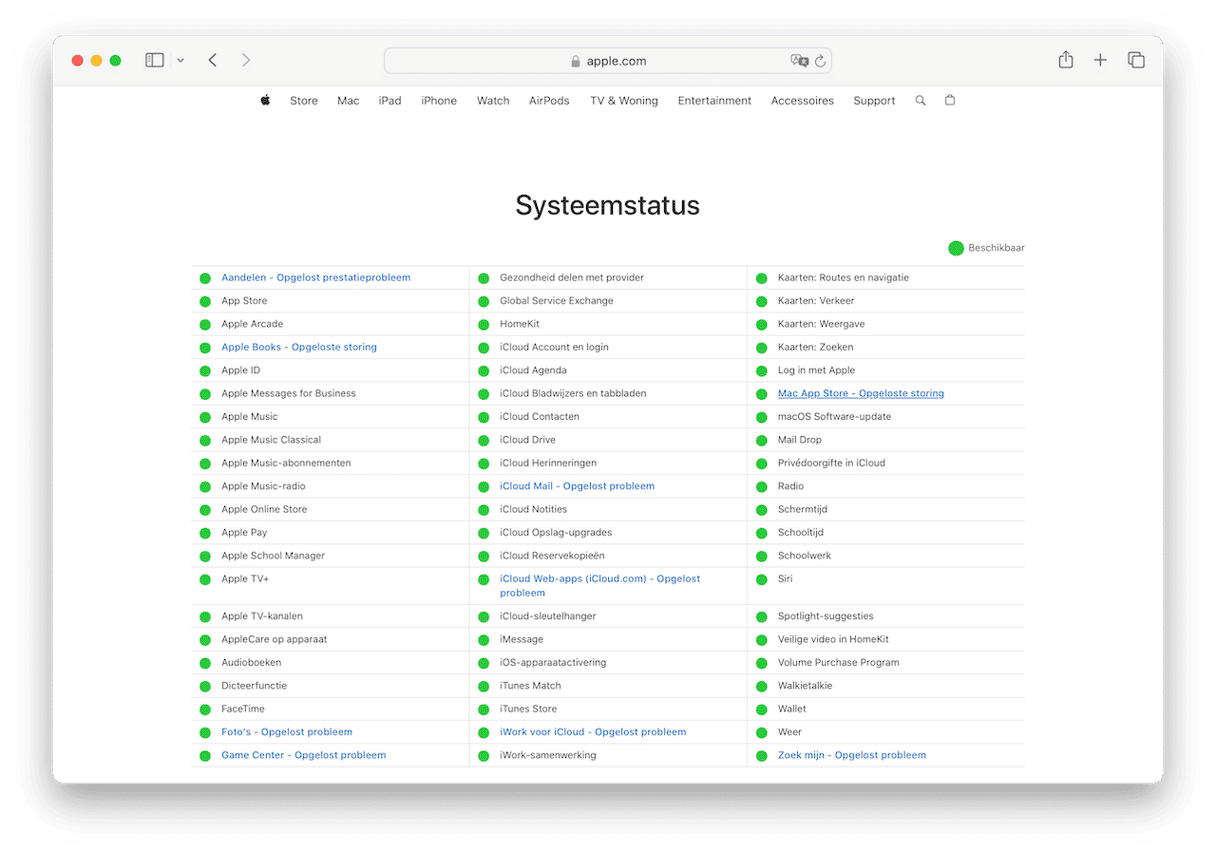Open Foto's - Opgelost probleem link
Image resolution: width=1216 pixels, height=853 pixels.
(287, 732)
